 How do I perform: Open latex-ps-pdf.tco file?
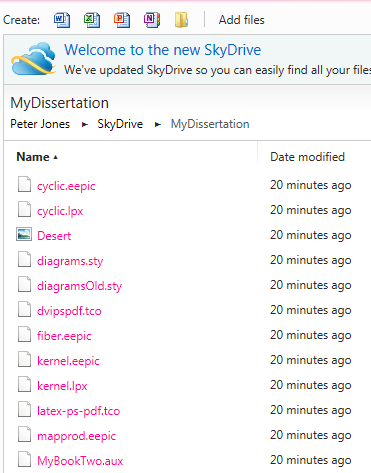pos(78,411)
